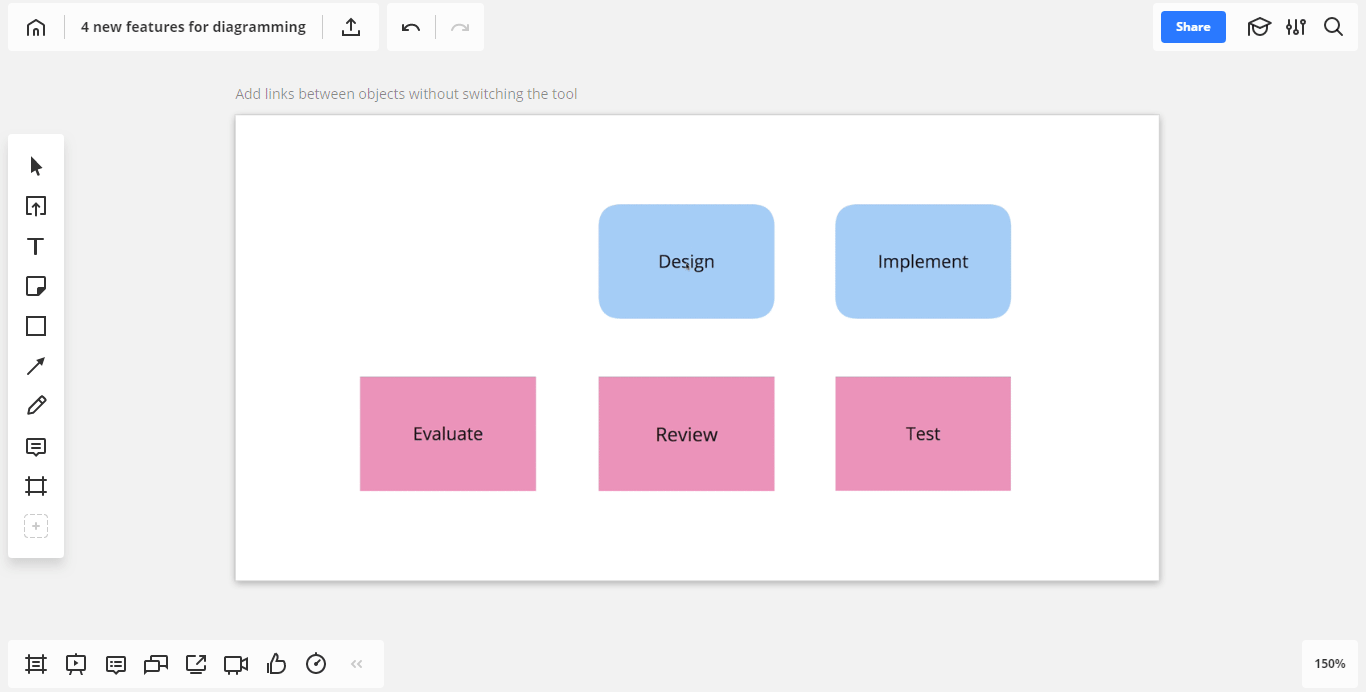Go to the home dashboard icon
Viewport: 1366px width, 692px height.
pos(36,27)
